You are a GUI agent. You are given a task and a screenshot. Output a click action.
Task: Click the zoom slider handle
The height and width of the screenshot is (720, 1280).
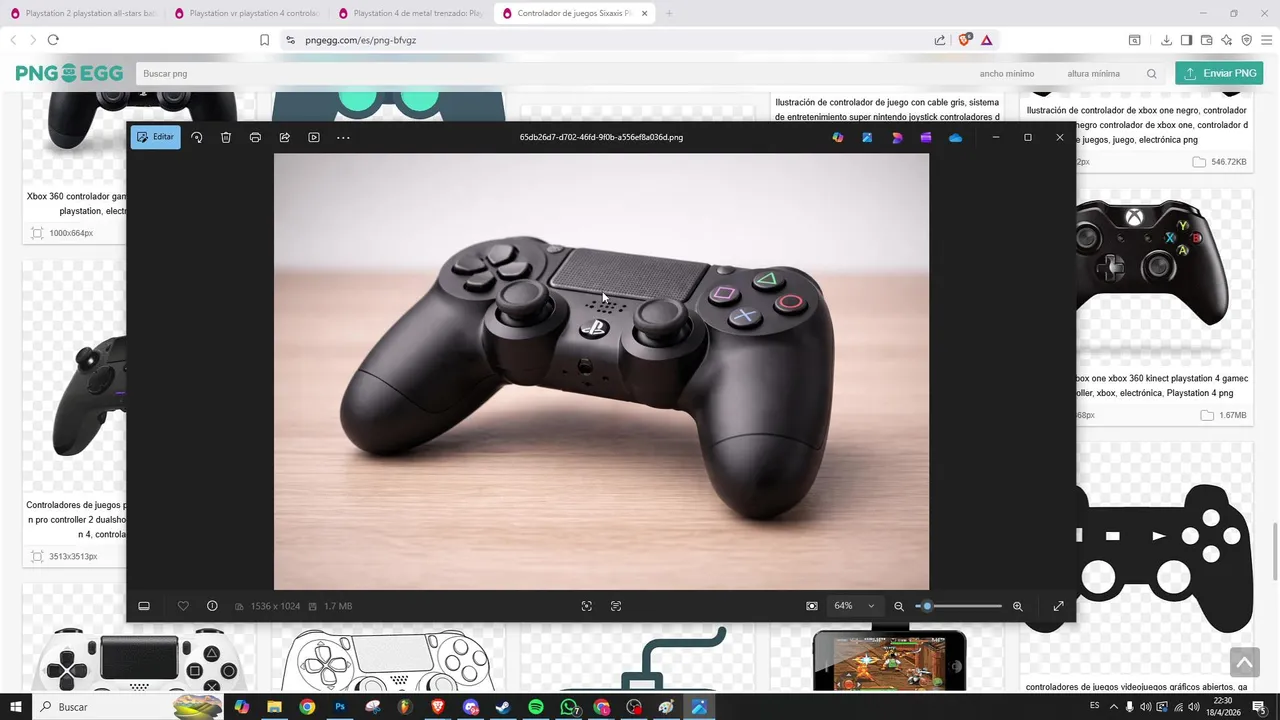927,606
